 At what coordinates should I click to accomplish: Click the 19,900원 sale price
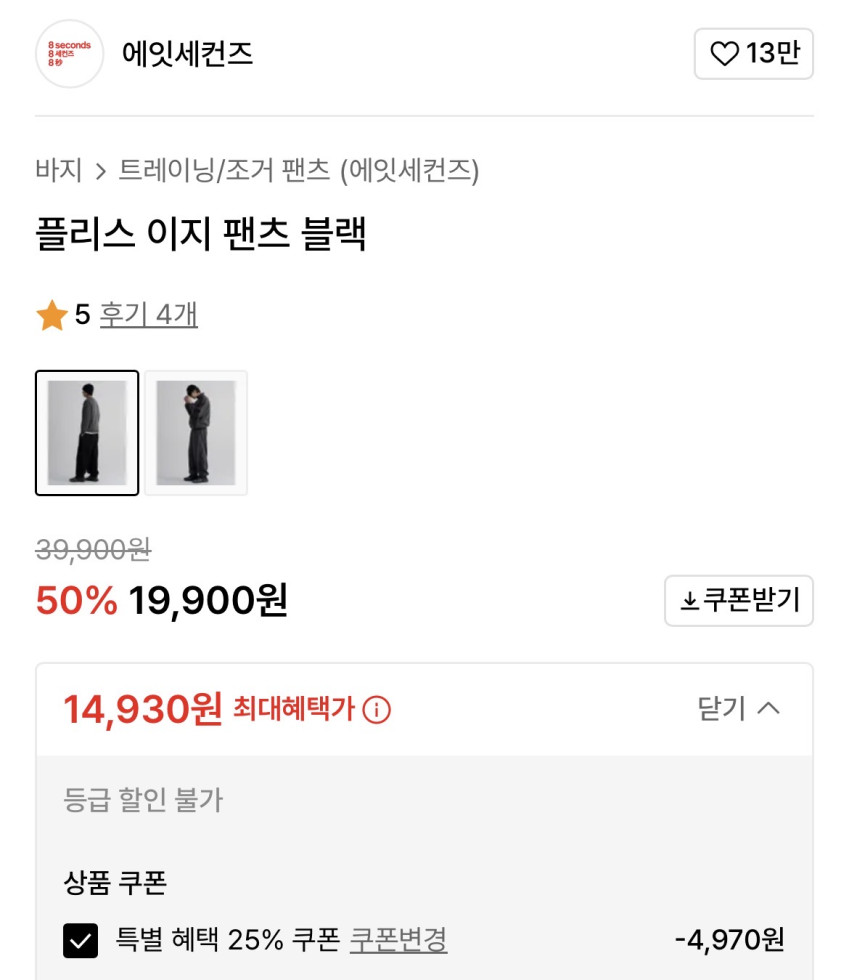tap(208, 600)
